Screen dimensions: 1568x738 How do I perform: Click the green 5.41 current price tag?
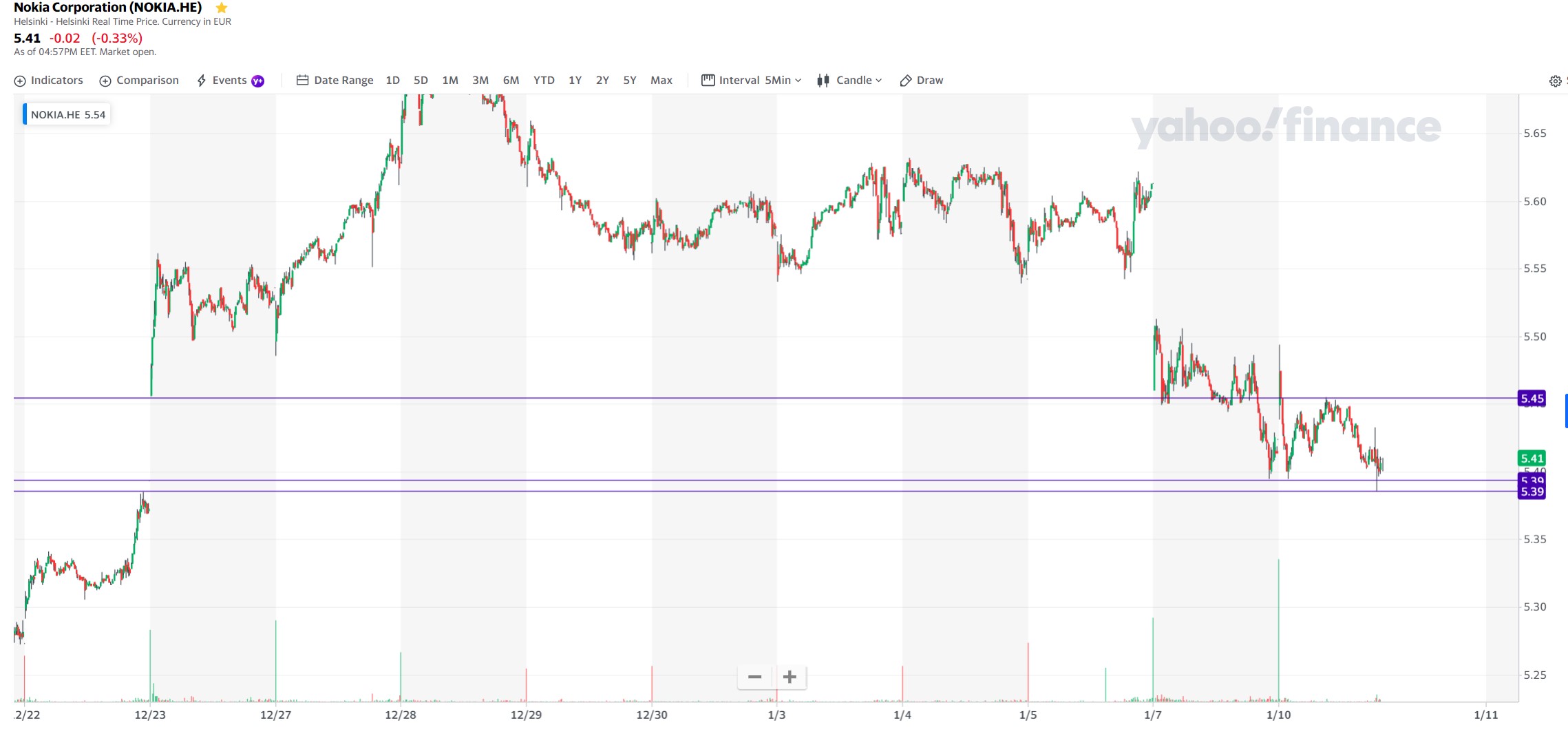1532,458
